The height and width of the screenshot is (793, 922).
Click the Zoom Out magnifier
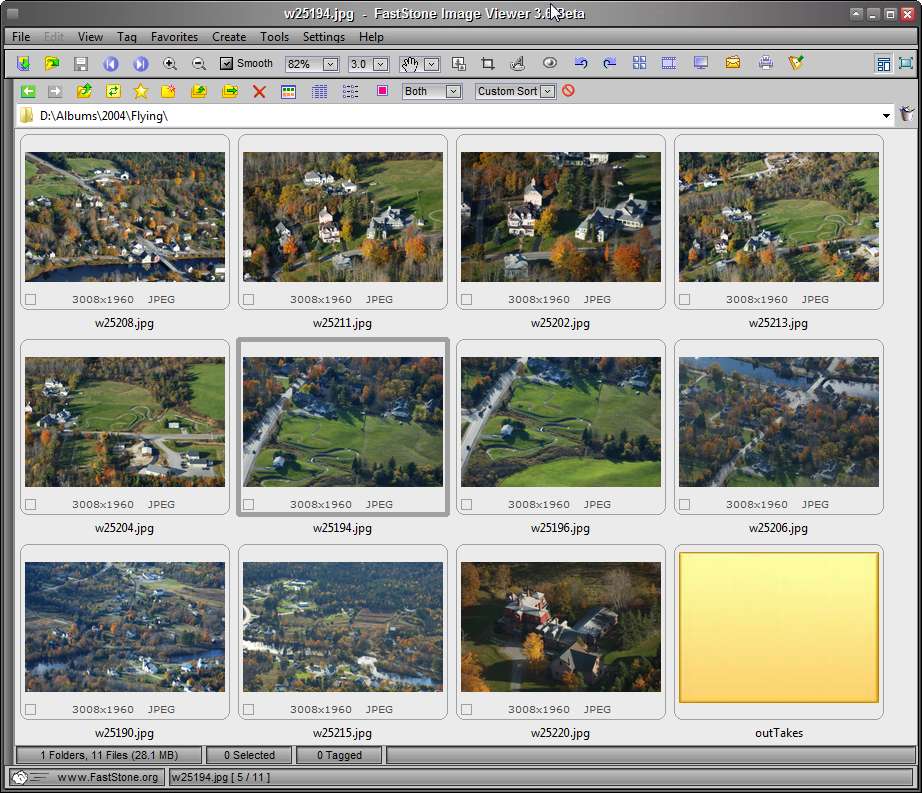click(x=199, y=63)
